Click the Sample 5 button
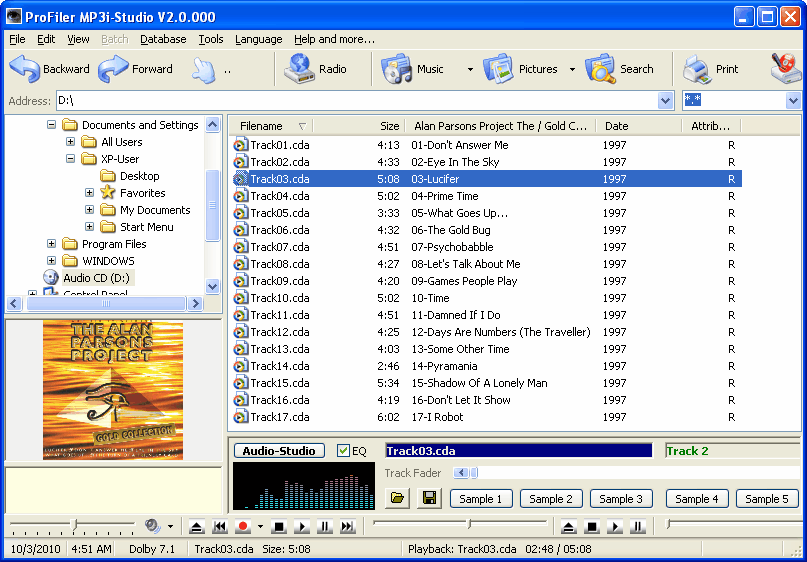Screen dimensions: 807x562 tap(767, 499)
